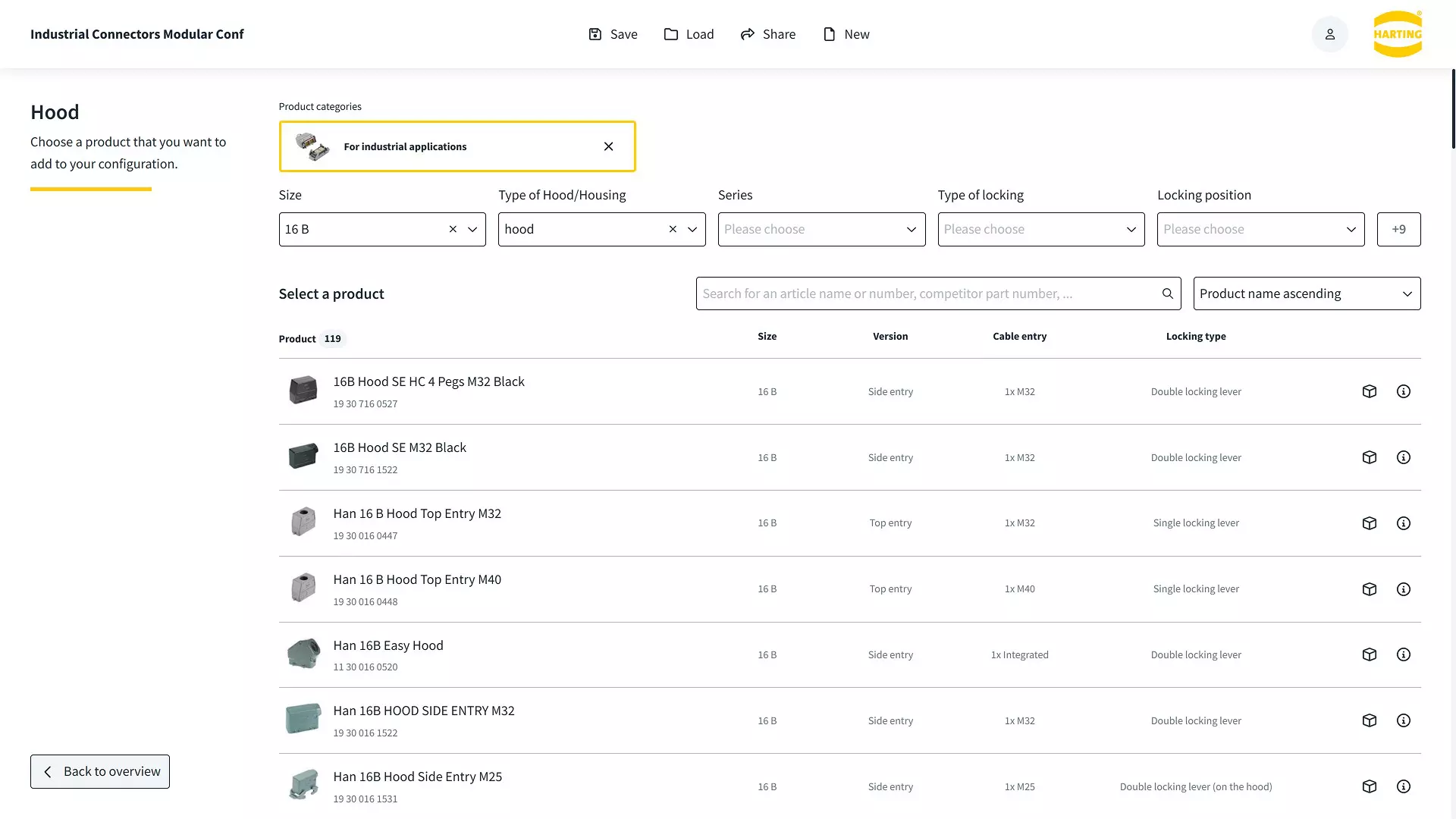Click the 1x Integrated cable entry cell
Image resolution: width=1456 pixels, height=819 pixels.
pyautogui.click(x=1019, y=655)
